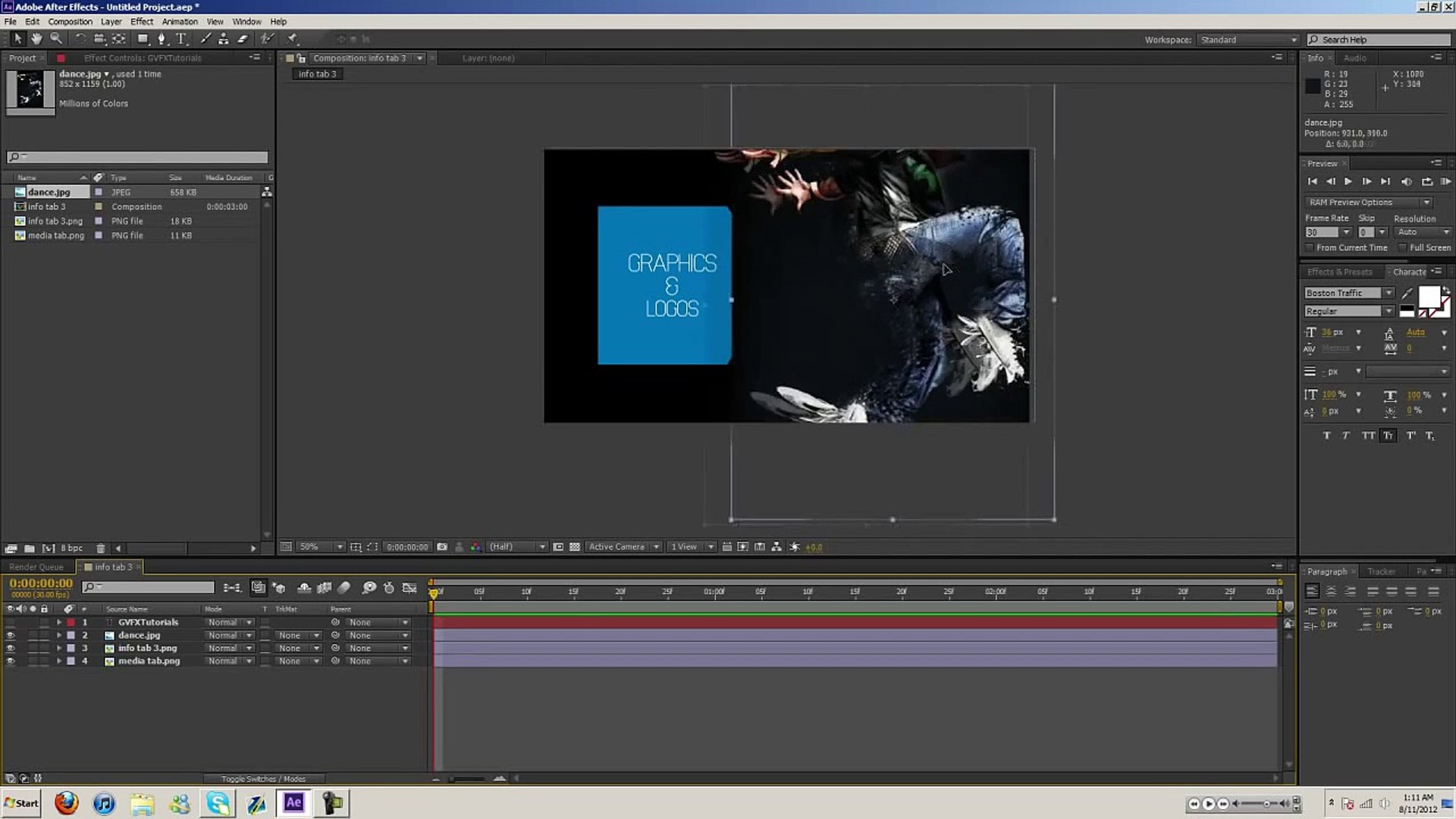
Task: Select the Pen tool
Action: click(x=162, y=39)
